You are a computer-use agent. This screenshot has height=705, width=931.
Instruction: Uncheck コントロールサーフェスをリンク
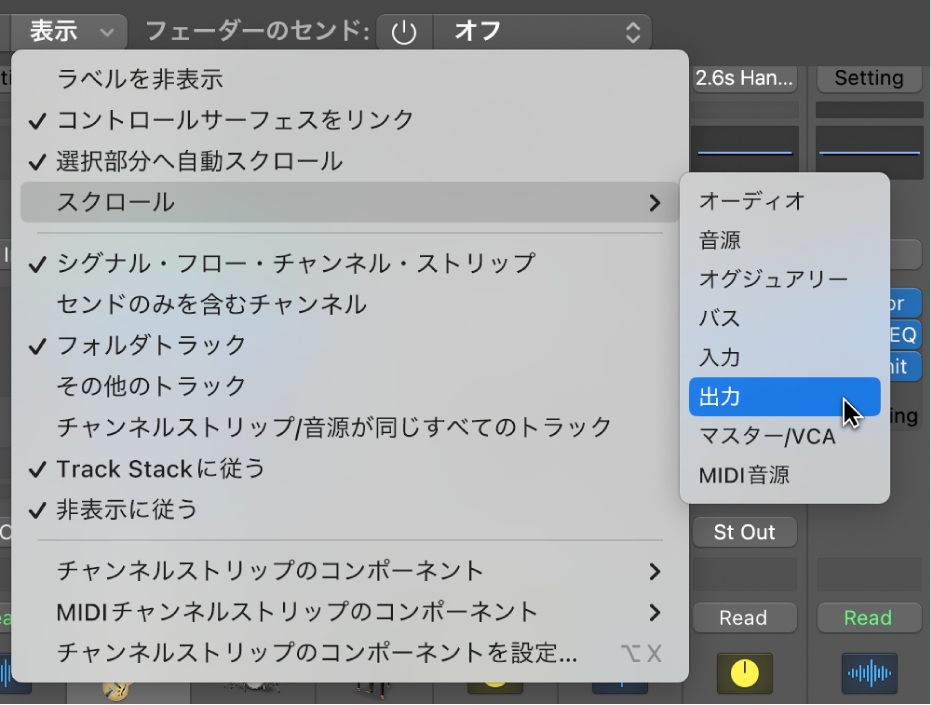tap(350, 120)
